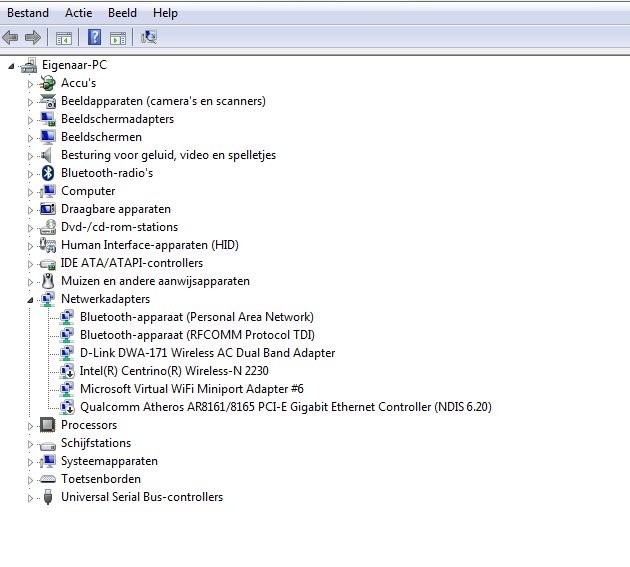
Task: Expand the Accu's category
Action: (30, 84)
